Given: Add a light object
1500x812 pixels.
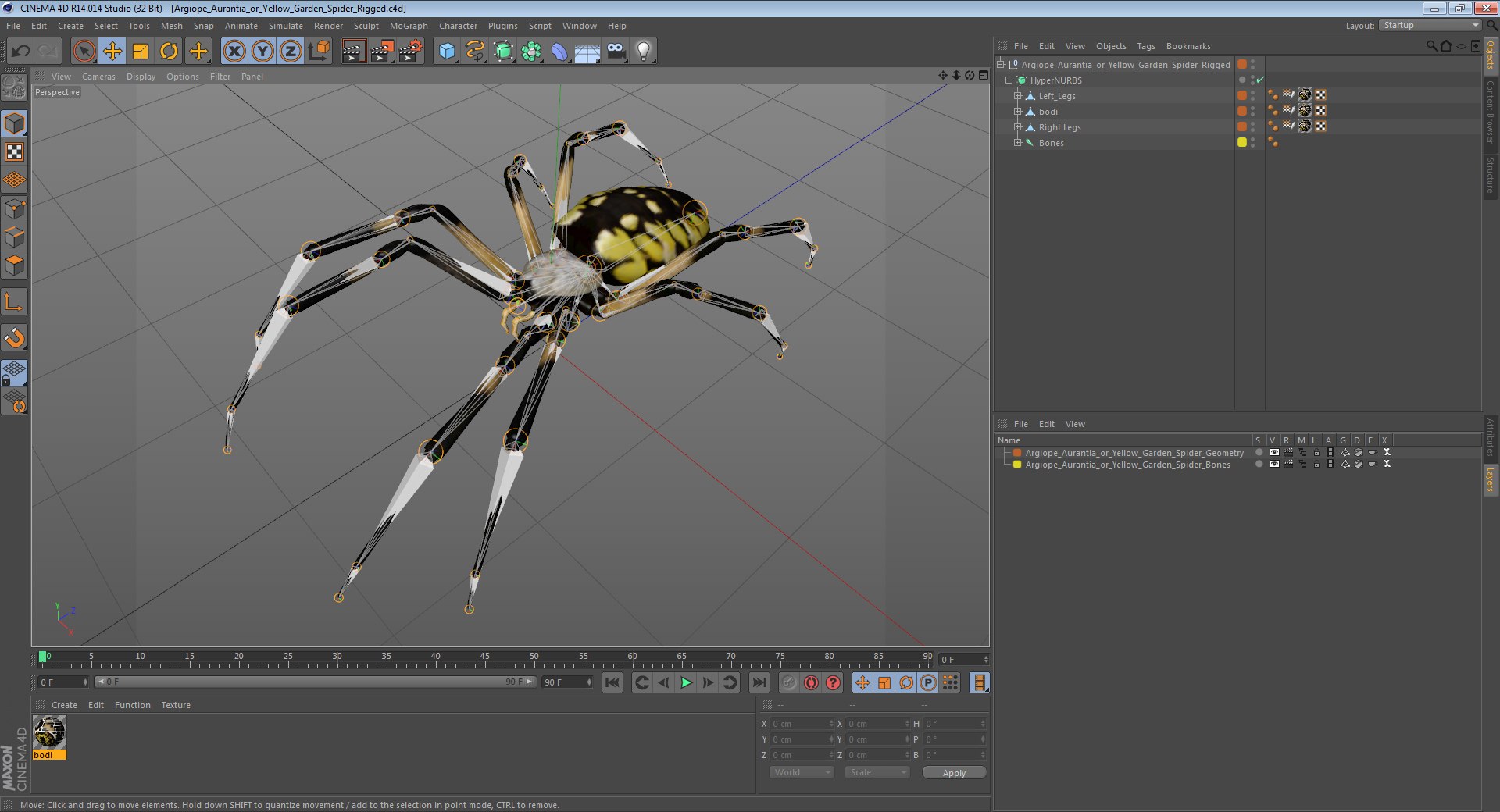Looking at the screenshot, I should (643, 52).
